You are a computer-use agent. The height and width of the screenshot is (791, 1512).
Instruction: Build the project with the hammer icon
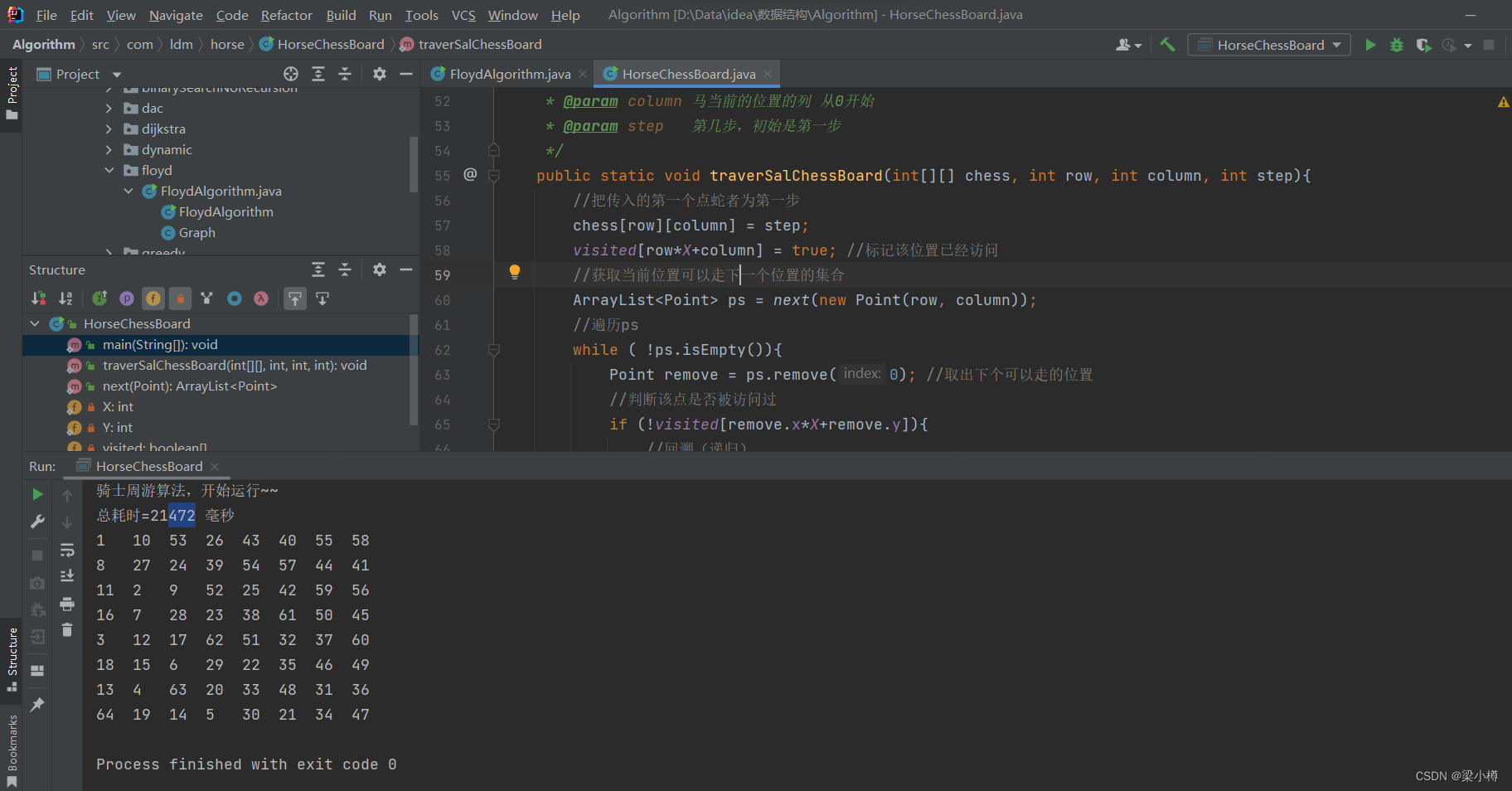tap(1167, 45)
